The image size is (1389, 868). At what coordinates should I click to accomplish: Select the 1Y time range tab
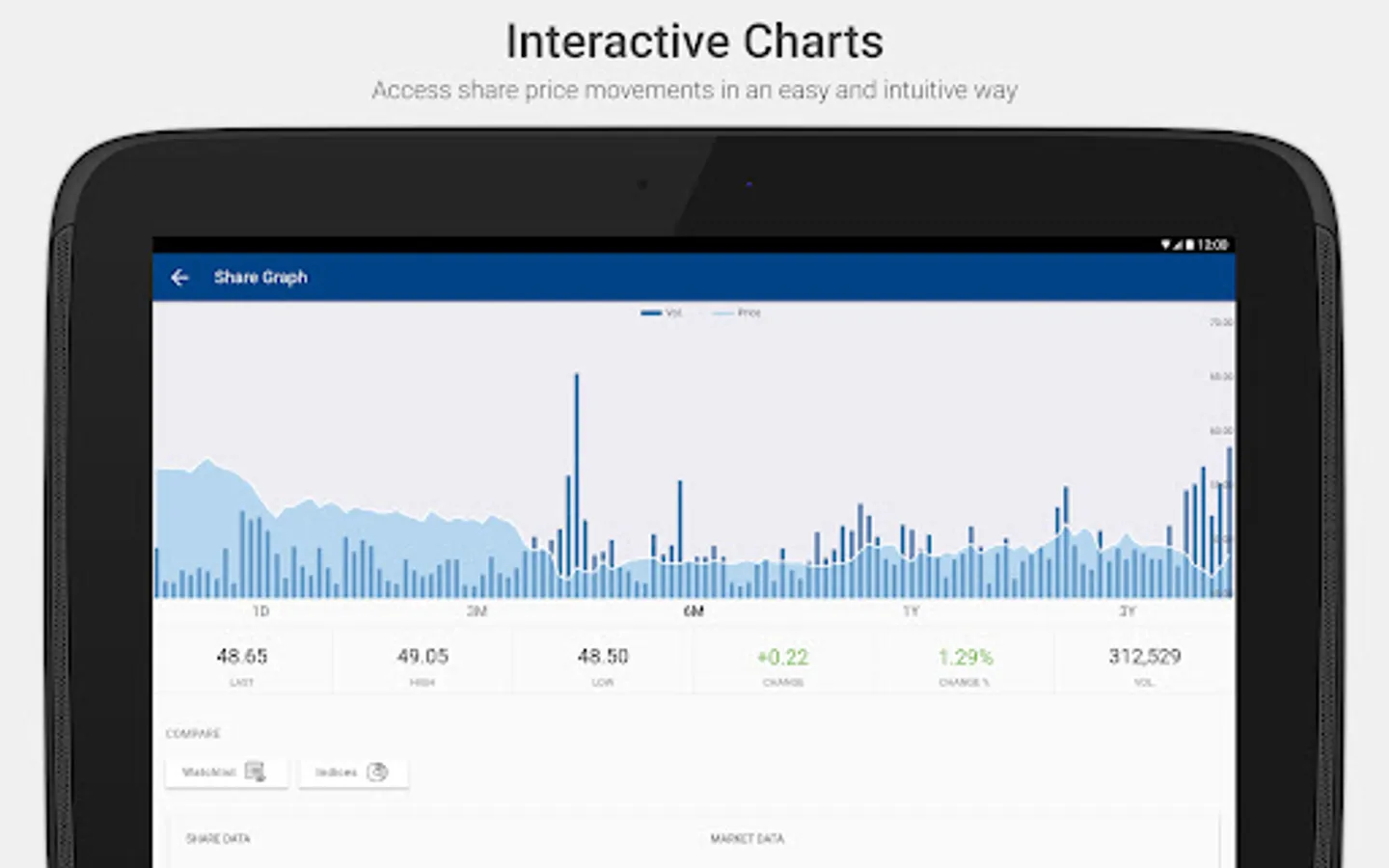911,611
